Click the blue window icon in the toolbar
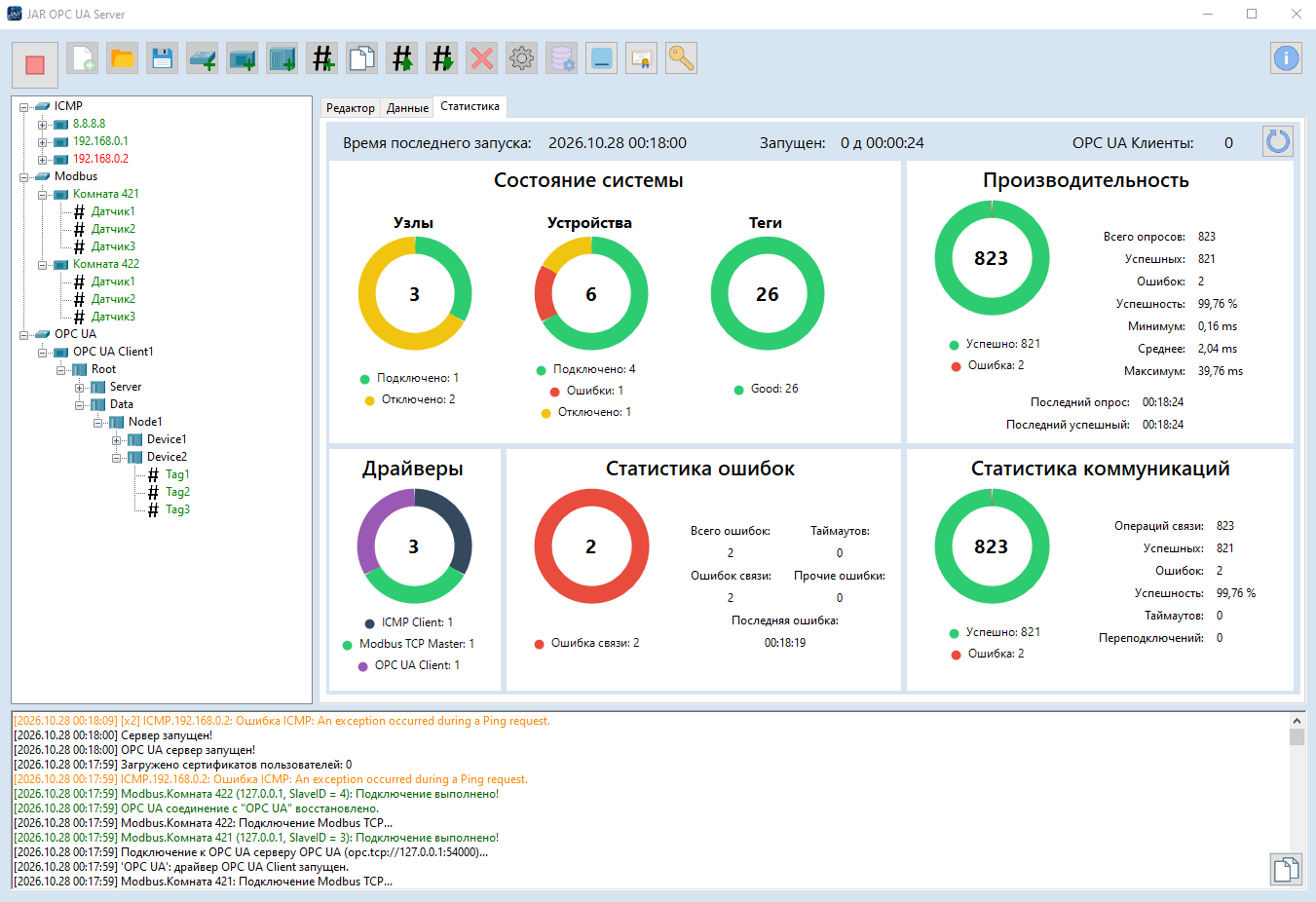Viewport: 1316px width, 902px height. (602, 58)
